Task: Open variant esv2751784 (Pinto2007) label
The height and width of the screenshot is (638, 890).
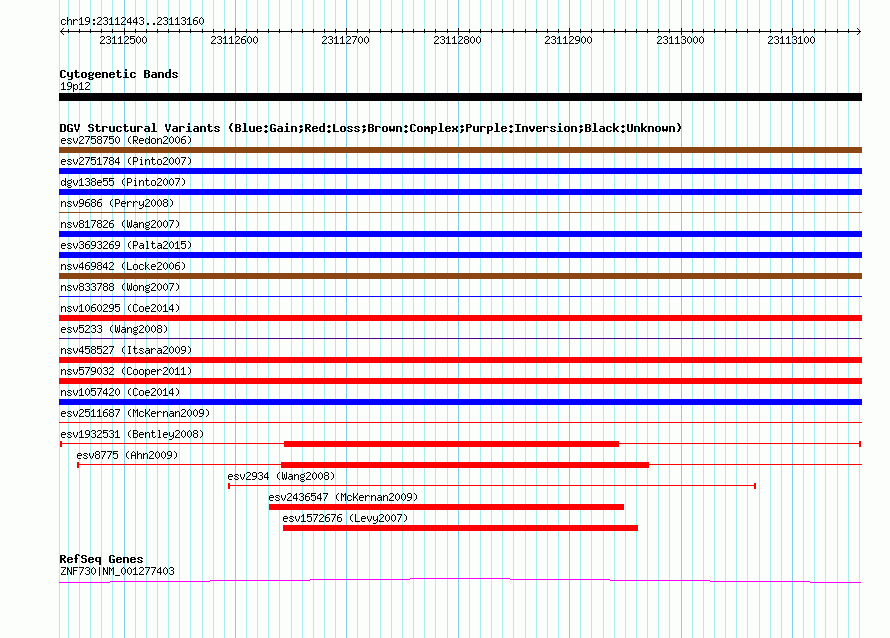Action: pyautogui.click(x=126, y=161)
